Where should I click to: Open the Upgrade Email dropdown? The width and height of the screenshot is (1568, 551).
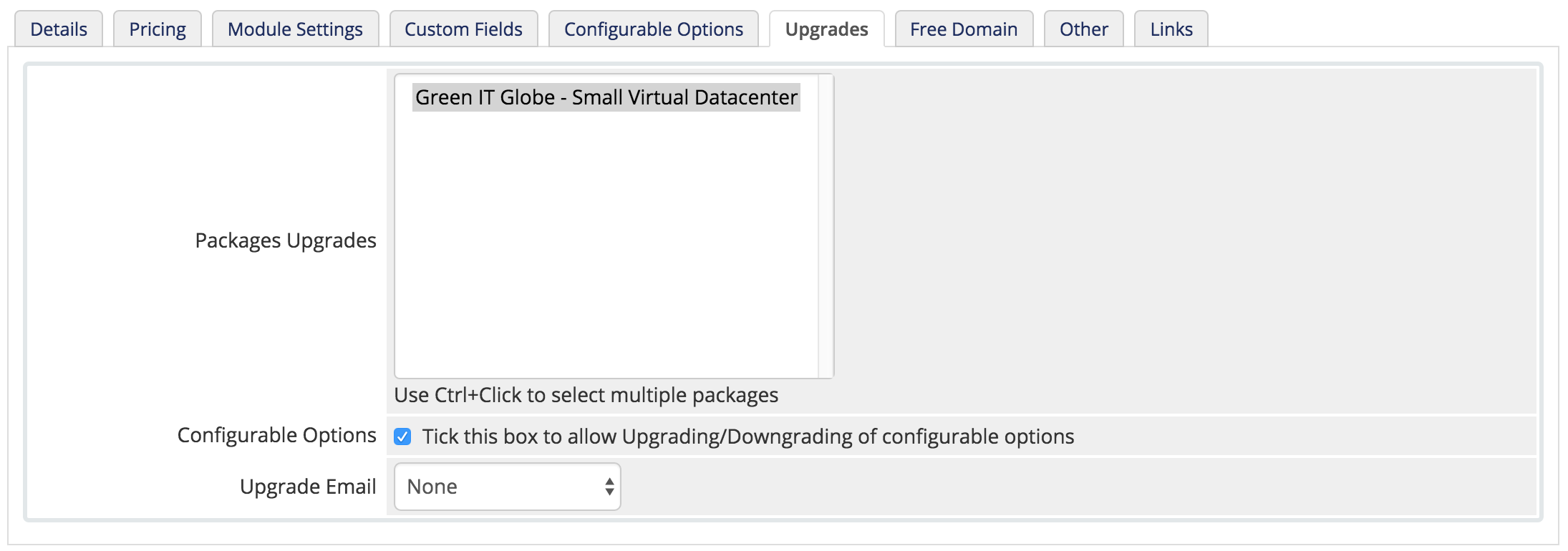507,487
